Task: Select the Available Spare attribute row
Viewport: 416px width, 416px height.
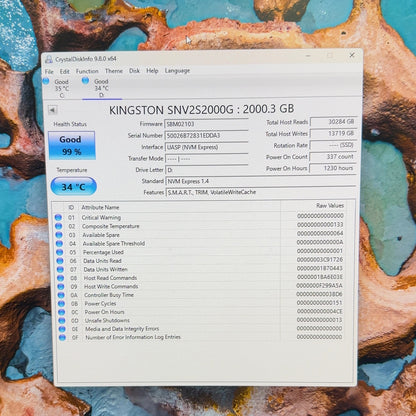Action: click(200, 235)
